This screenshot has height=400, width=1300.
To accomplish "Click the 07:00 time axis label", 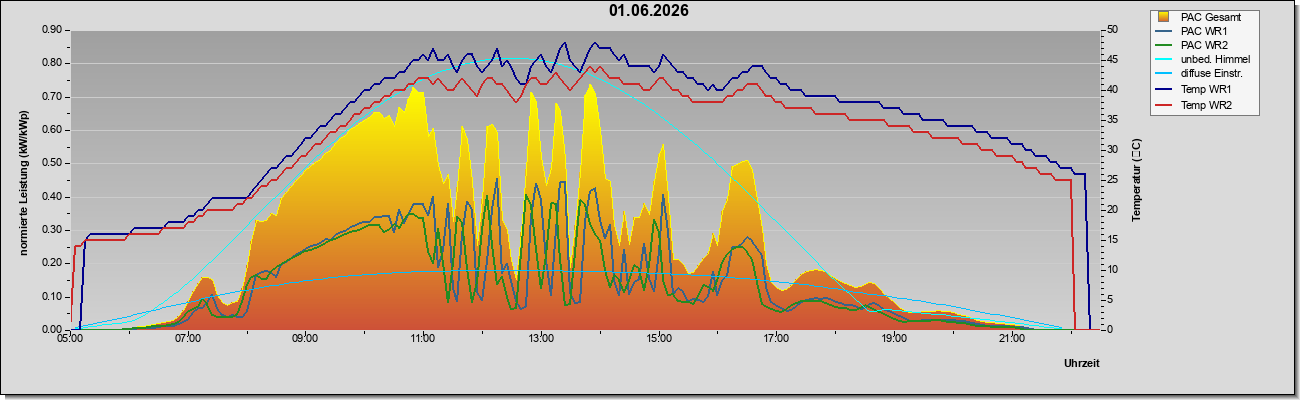I will click(188, 340).
